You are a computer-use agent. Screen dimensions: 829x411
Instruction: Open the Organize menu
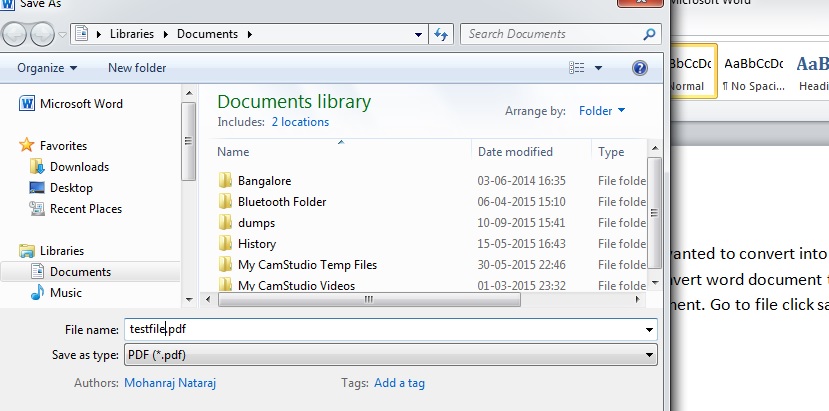[x=47, y=68]
